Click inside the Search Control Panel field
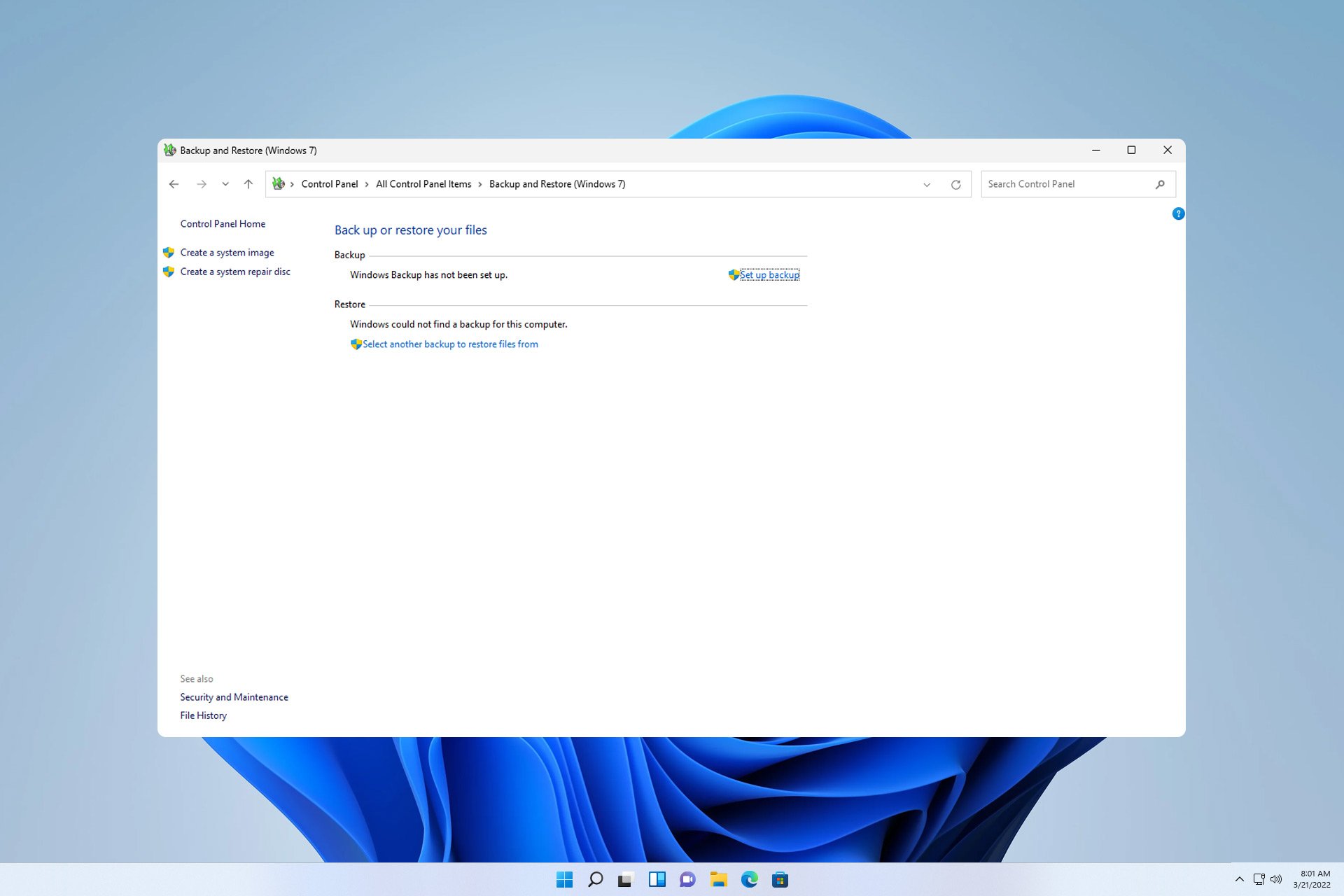This screenshot has width=1344, height=896. (1050, 184)
